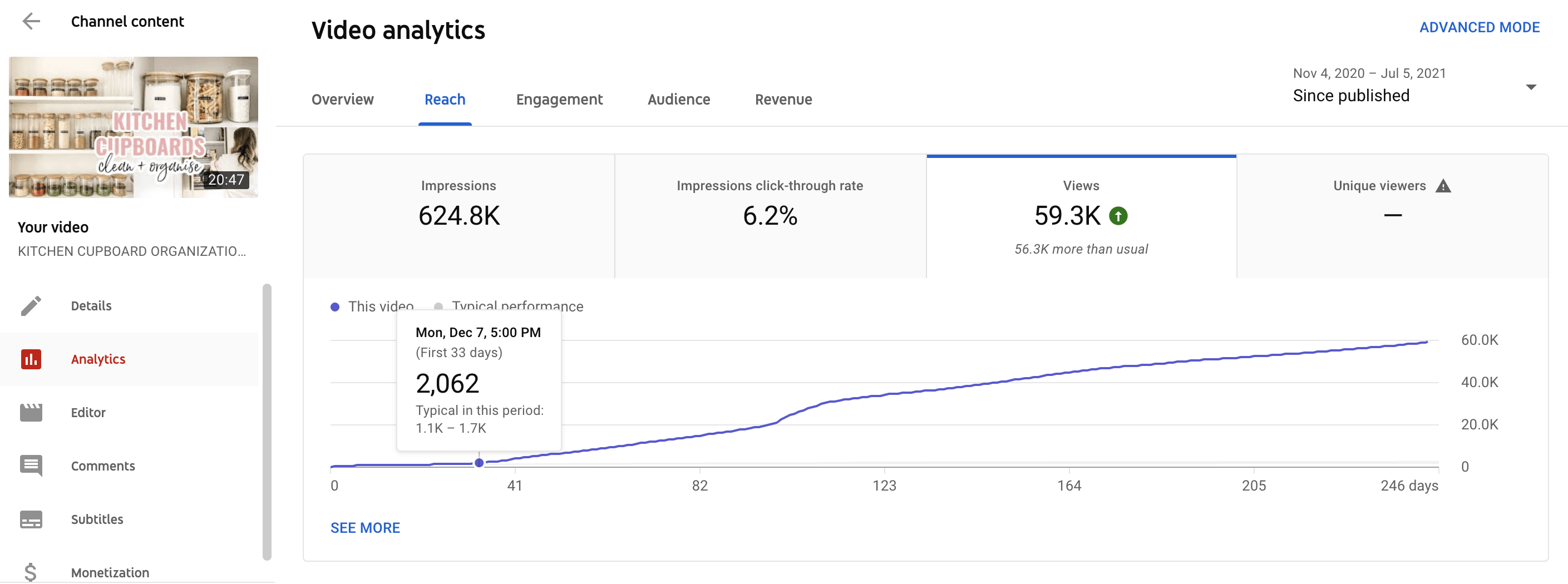This screenshot has width=1568, height=584.
Task: Click the Monetization dollar icon
Action: click(31, 572)
